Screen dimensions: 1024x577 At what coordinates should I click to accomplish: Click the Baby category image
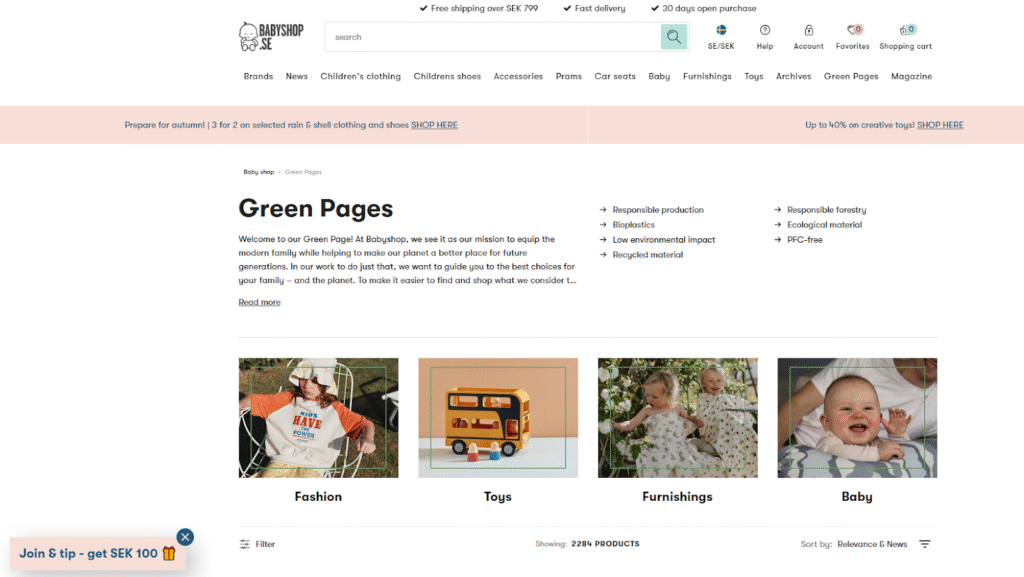click(x=857, y=418)
